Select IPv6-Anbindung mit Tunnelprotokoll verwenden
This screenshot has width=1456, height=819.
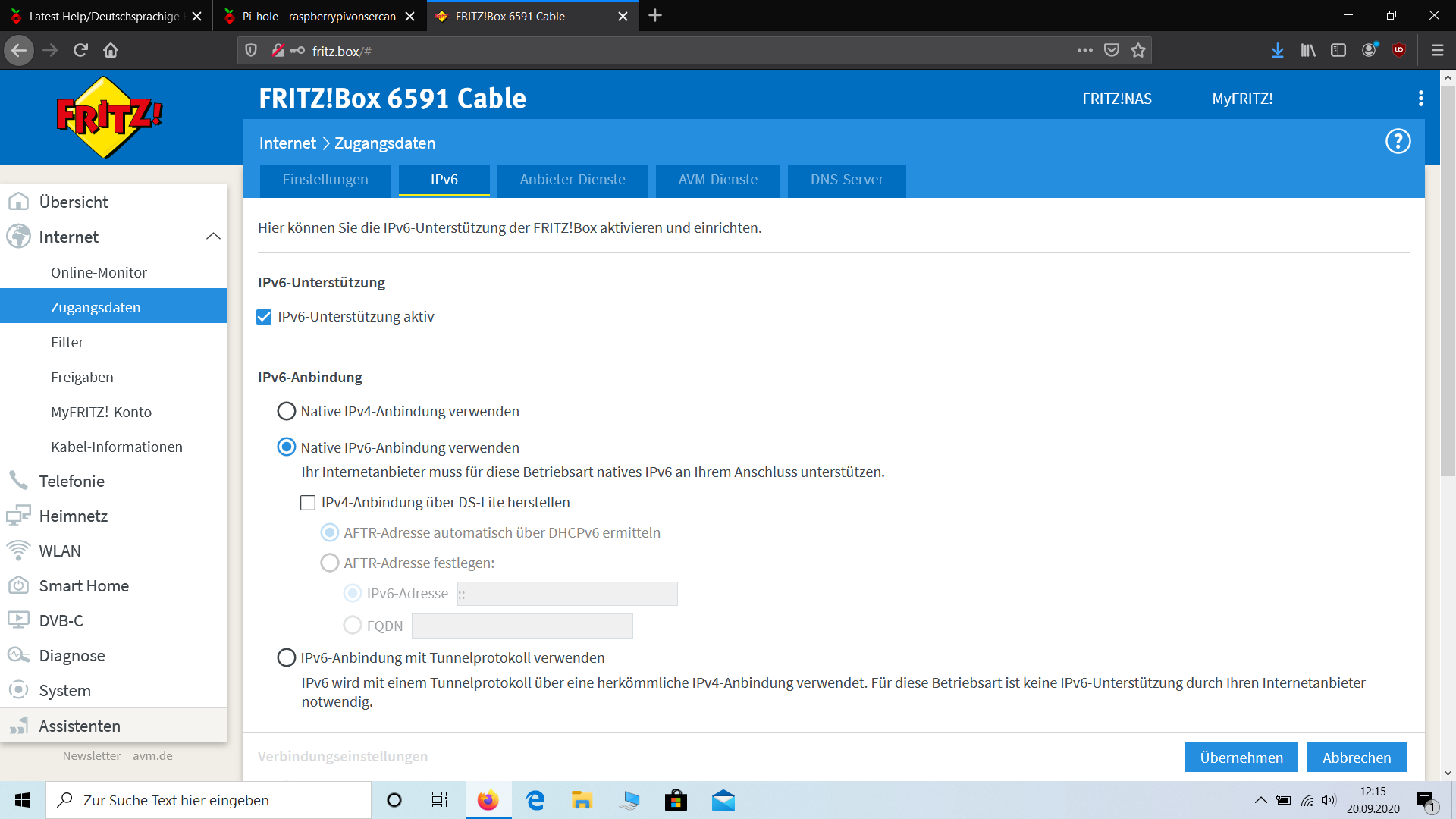[x=286, y=657]
